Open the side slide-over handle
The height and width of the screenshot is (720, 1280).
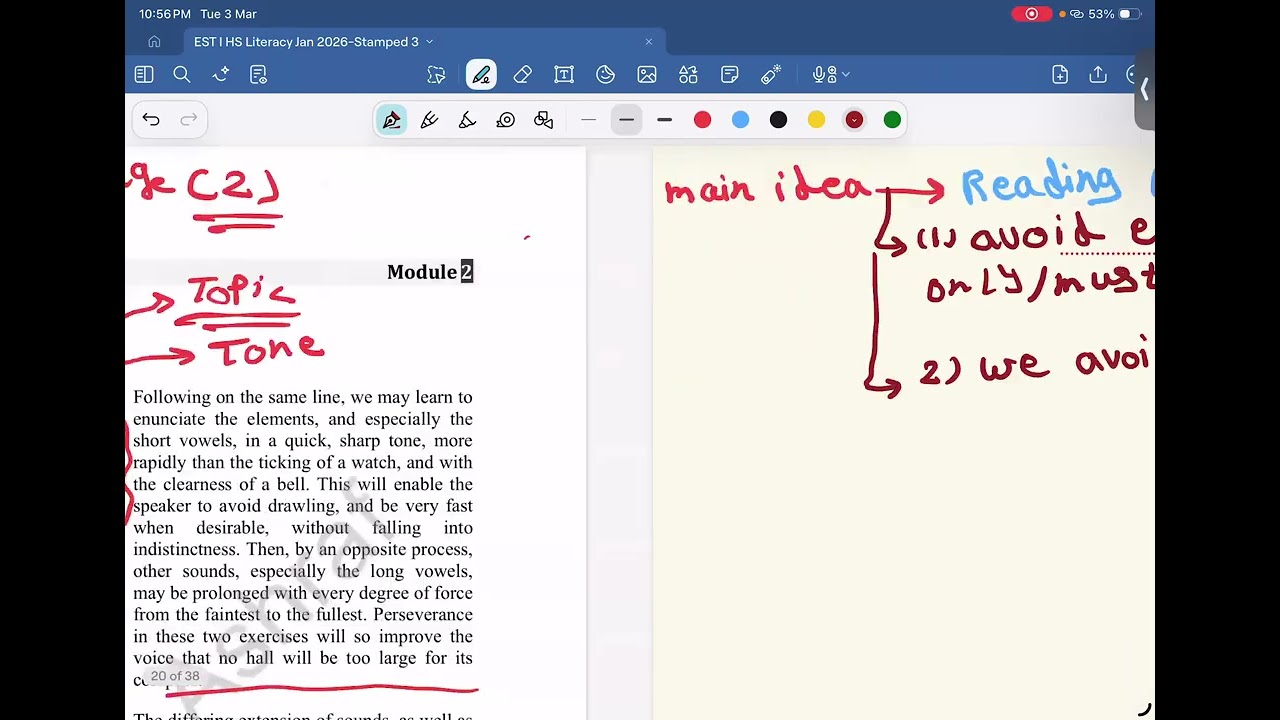coord(1145,90)
